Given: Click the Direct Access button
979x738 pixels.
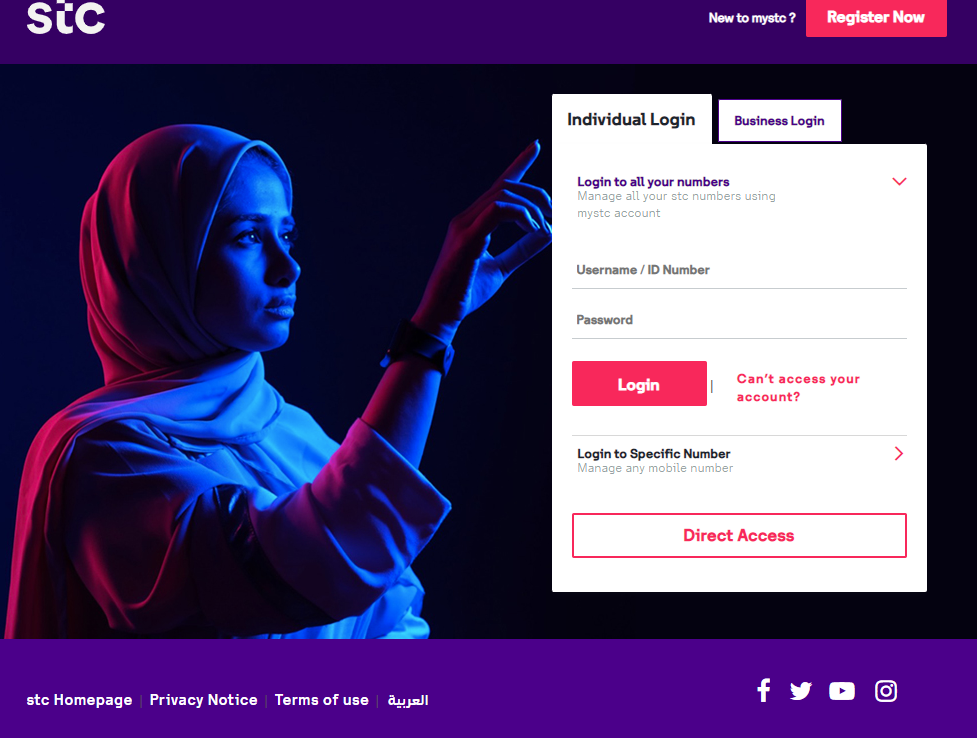Looking at the screenshot, I should point(739,536).
